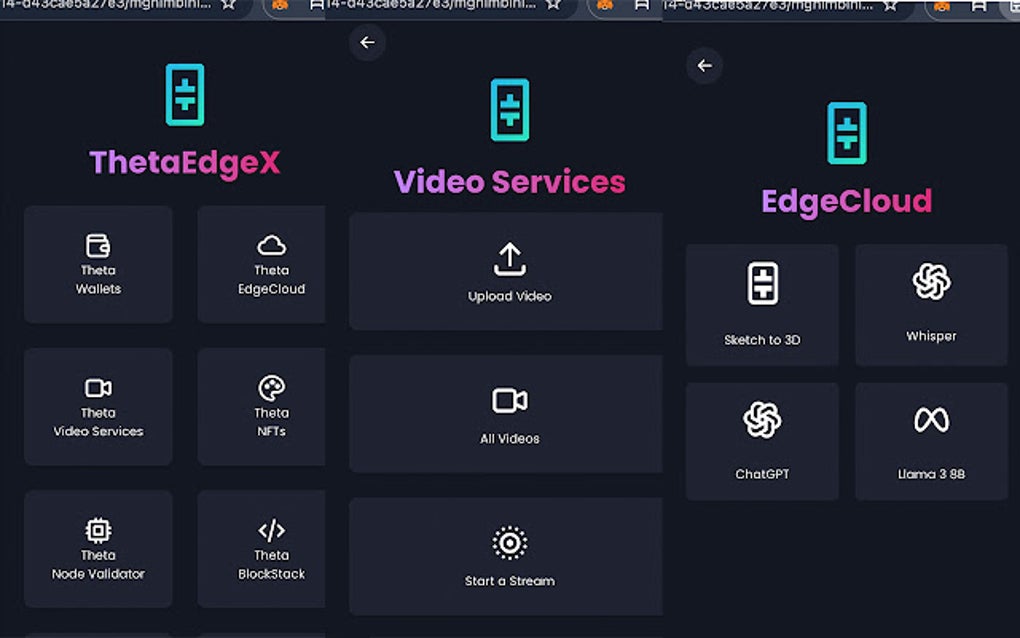Go back from the EdgeCloud screen

point(704,66)
